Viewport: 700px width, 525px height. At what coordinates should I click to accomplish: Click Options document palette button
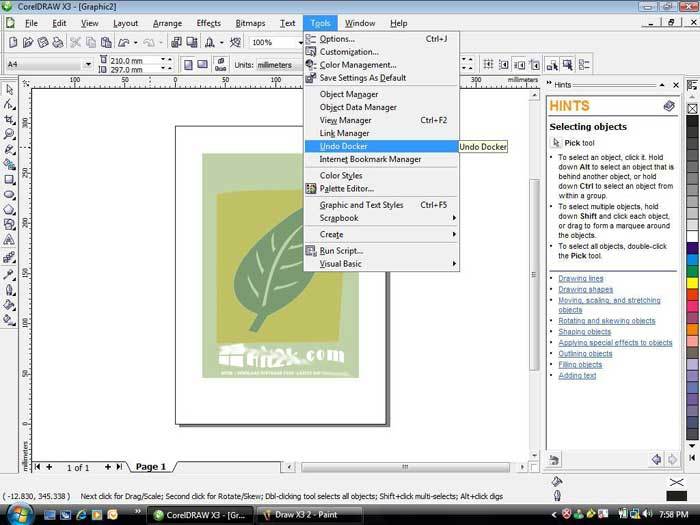(692, 85)
